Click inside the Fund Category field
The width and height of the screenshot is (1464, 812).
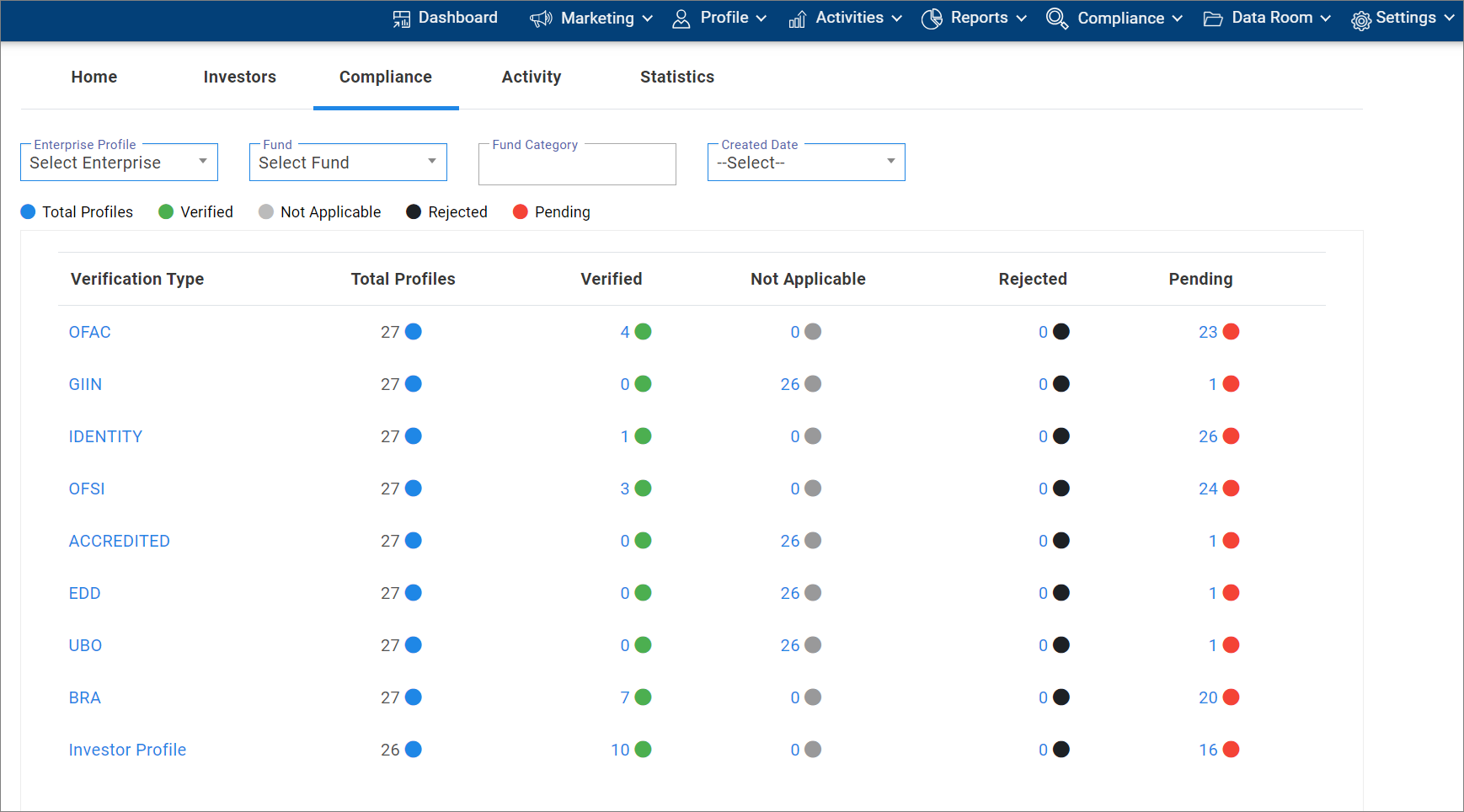577,164
